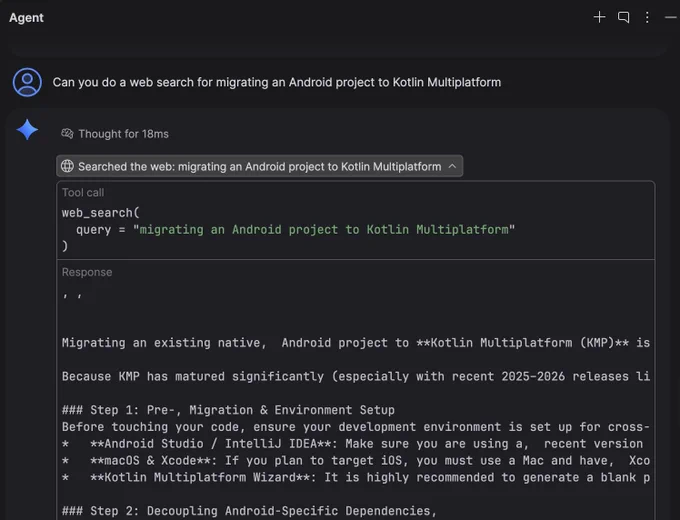Start a new chat with plus icon
The height and width of the screenshot is (520, 680).
[599, 17]
